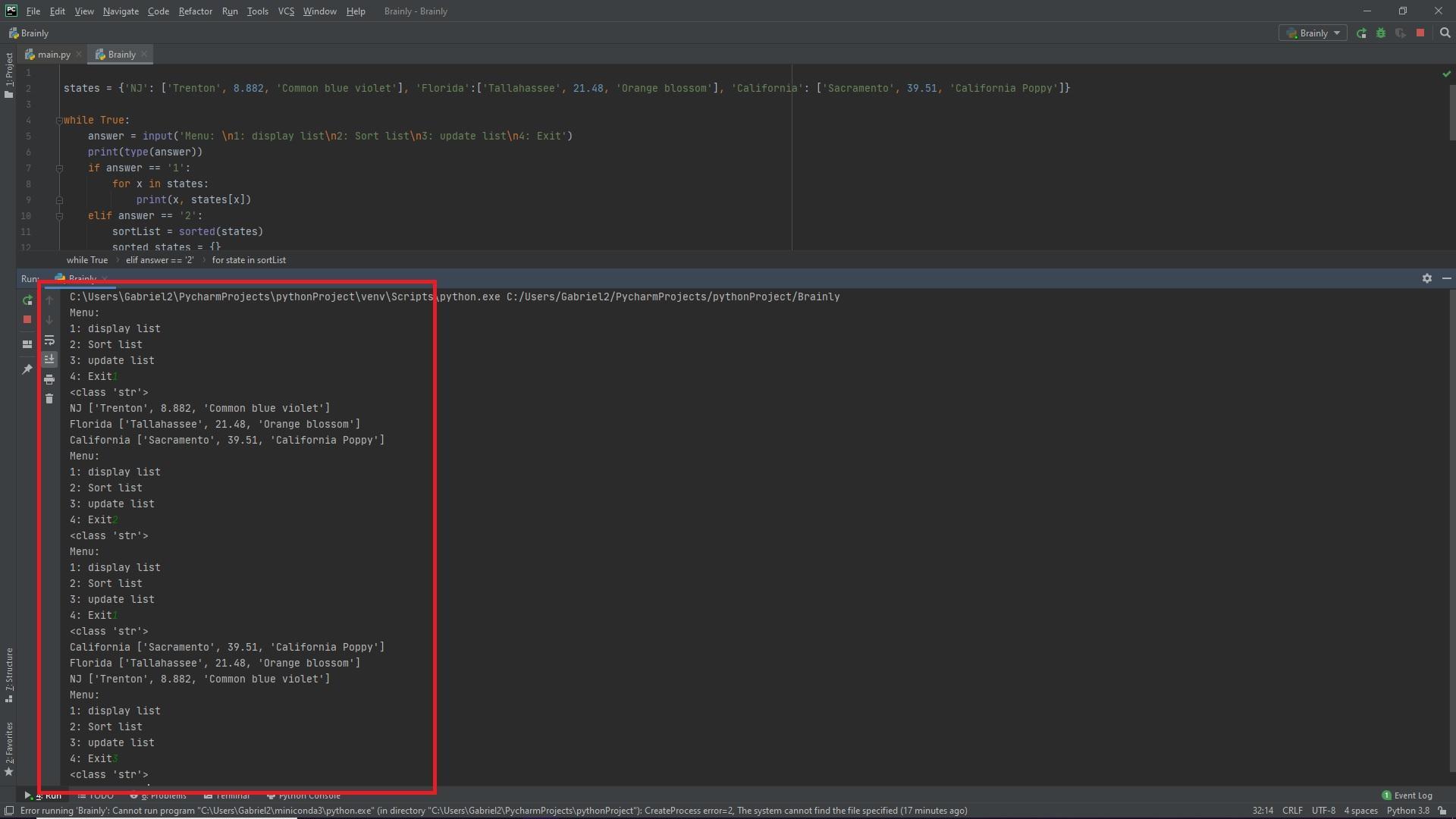Open the Event Log
The height and width of the screenshot is (819, 1456).
(1407, 795)
